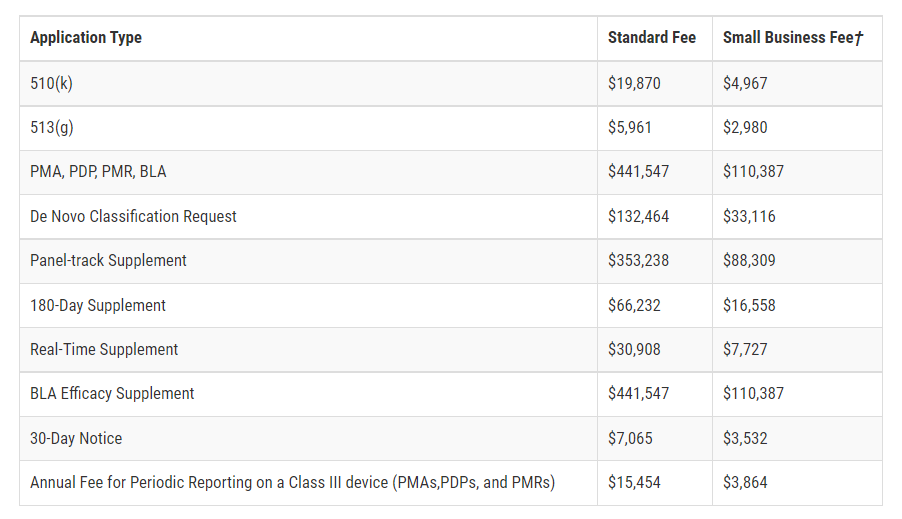Click the $132,464 De Novo standard fee
Viewport: 902px width, 519px height.
(639, 216)
